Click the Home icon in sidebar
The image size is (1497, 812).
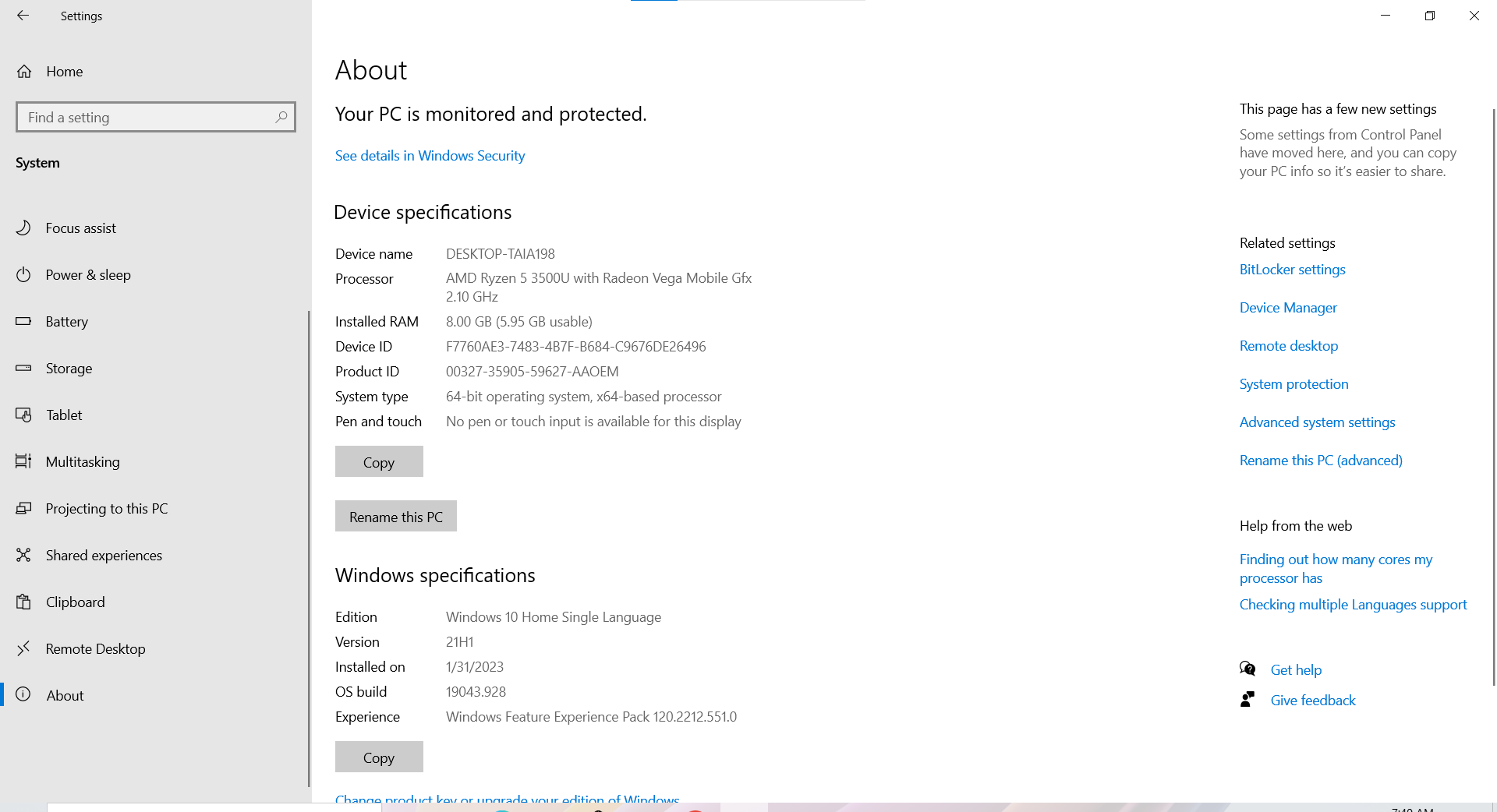click(24, 72)
